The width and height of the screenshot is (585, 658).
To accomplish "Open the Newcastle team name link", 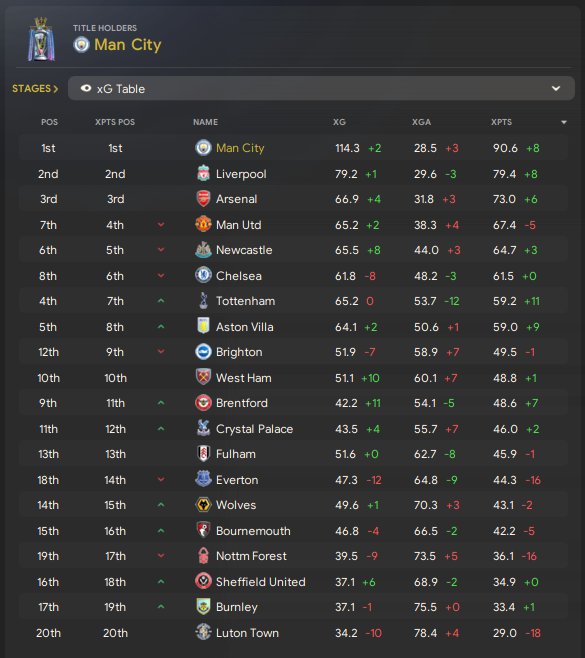I will pos(244,250).
